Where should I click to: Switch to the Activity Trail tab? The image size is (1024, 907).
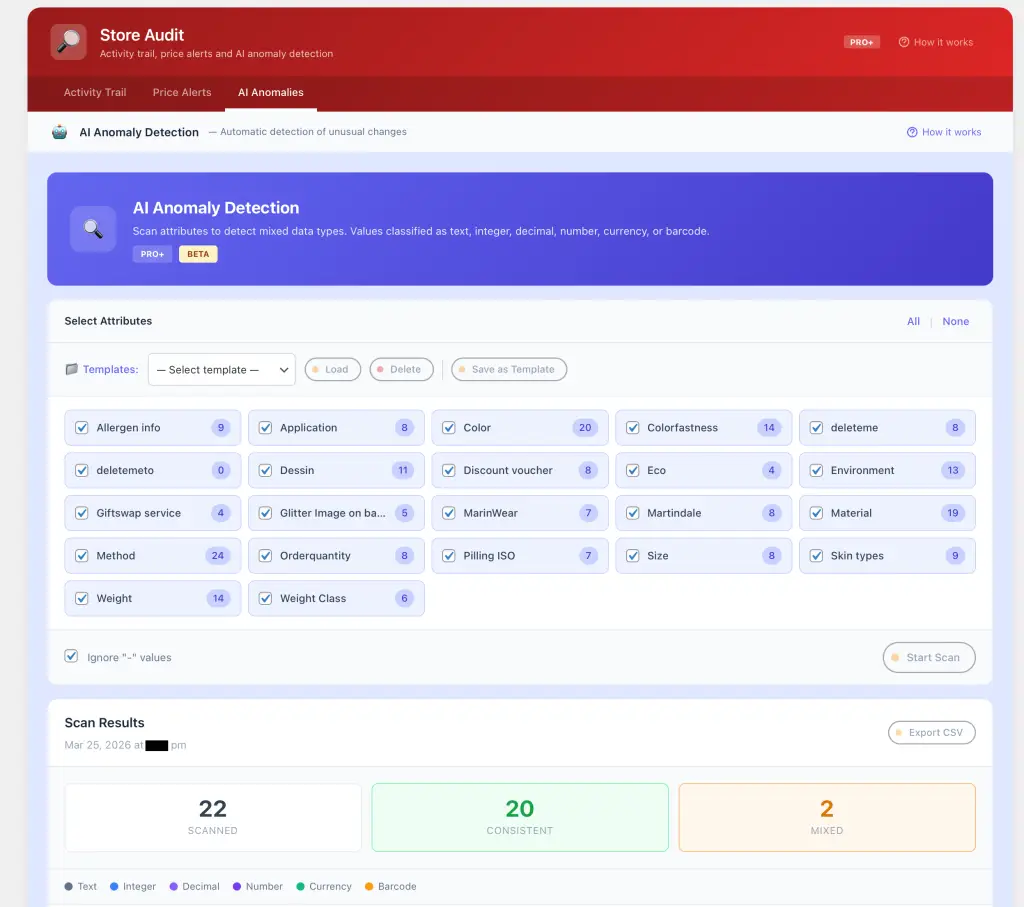tap(95, 93)
